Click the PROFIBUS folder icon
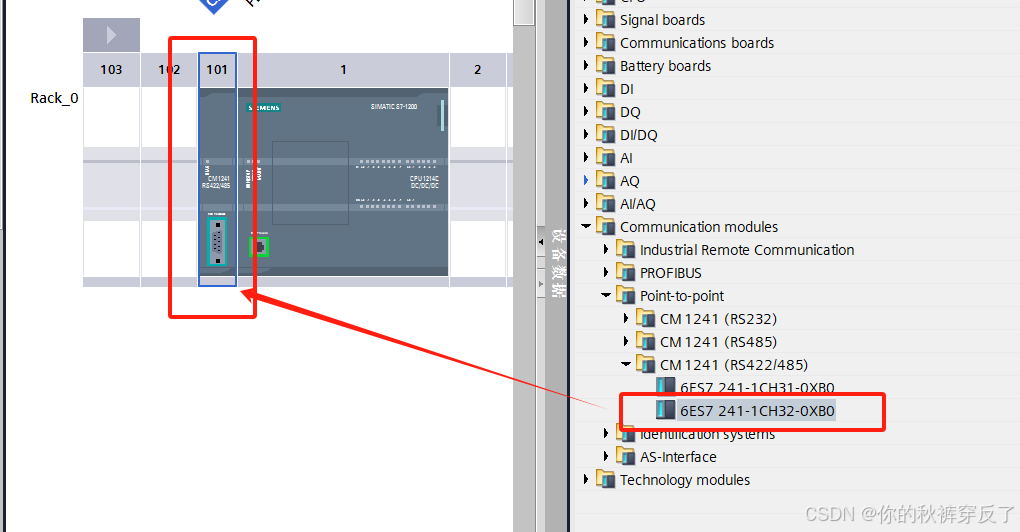1020x532 pixels. [x=625, y=273]
